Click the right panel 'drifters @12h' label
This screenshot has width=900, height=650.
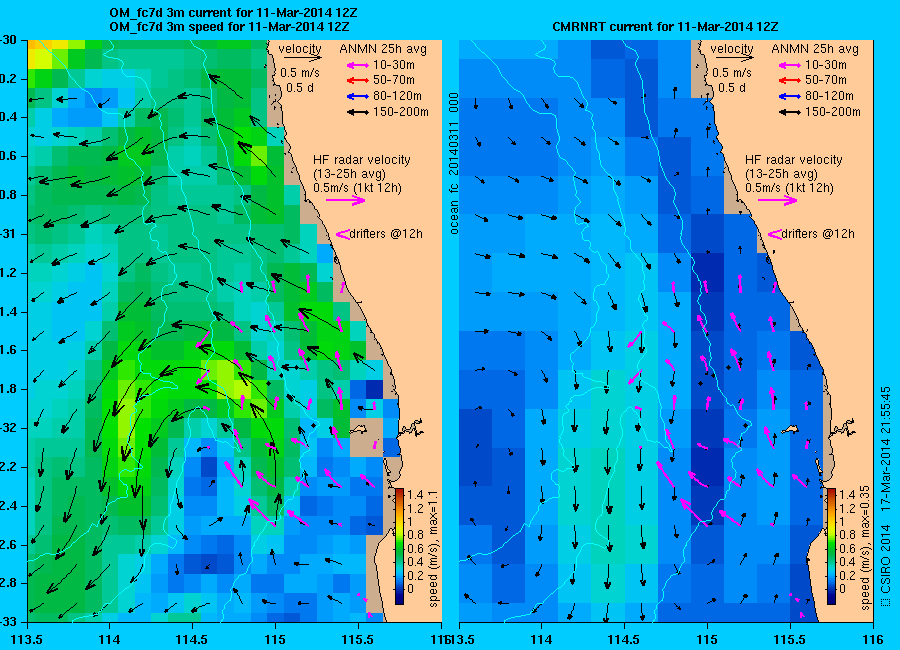(817, 234)
